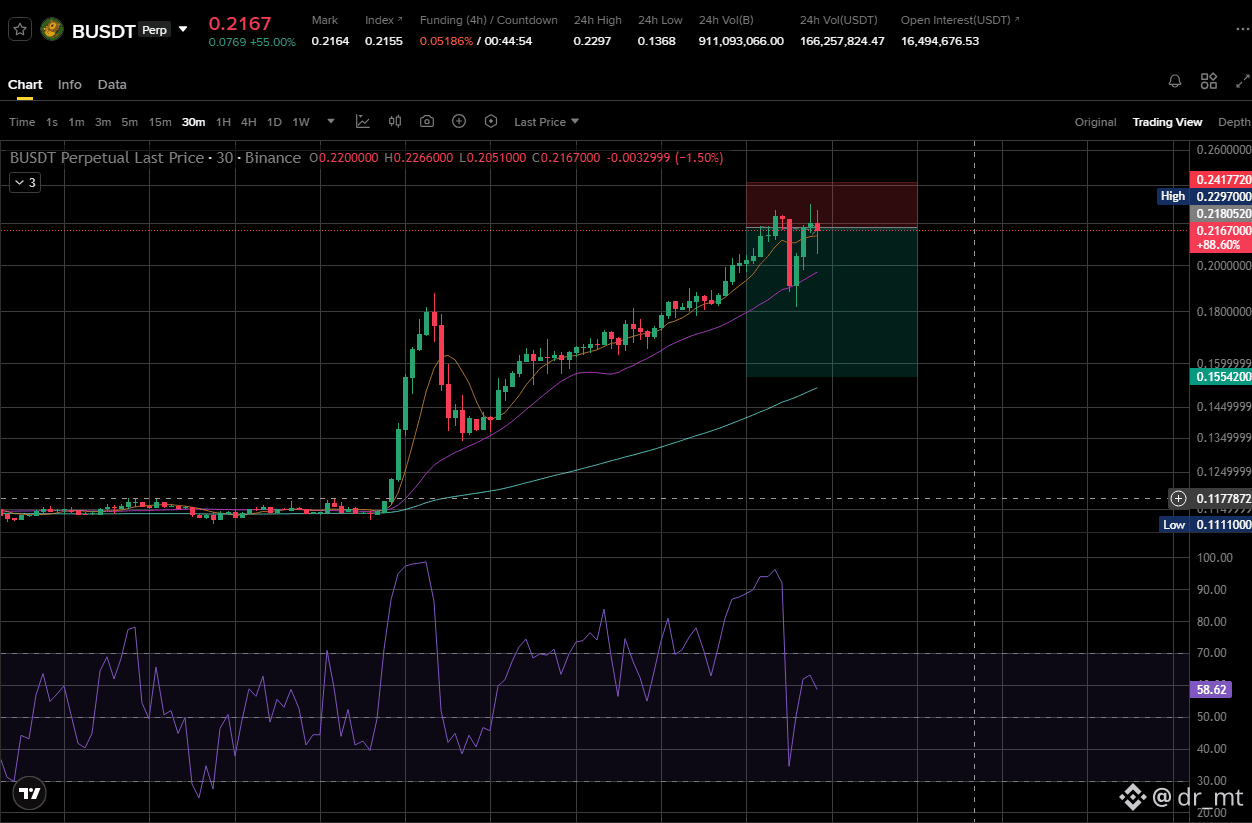The image size is (1252, 823).
Task: Open the Index price link
Action: click(x=384, y=20)
